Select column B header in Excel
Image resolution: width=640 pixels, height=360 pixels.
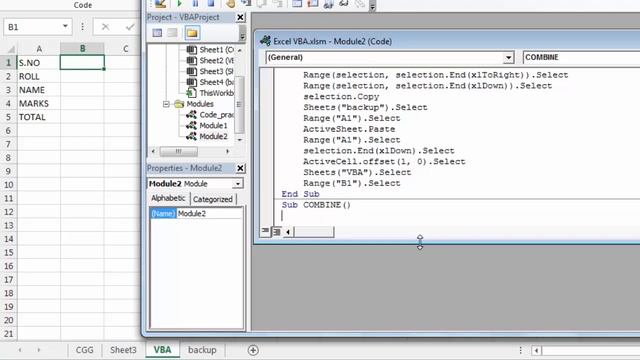click(82, 49)
